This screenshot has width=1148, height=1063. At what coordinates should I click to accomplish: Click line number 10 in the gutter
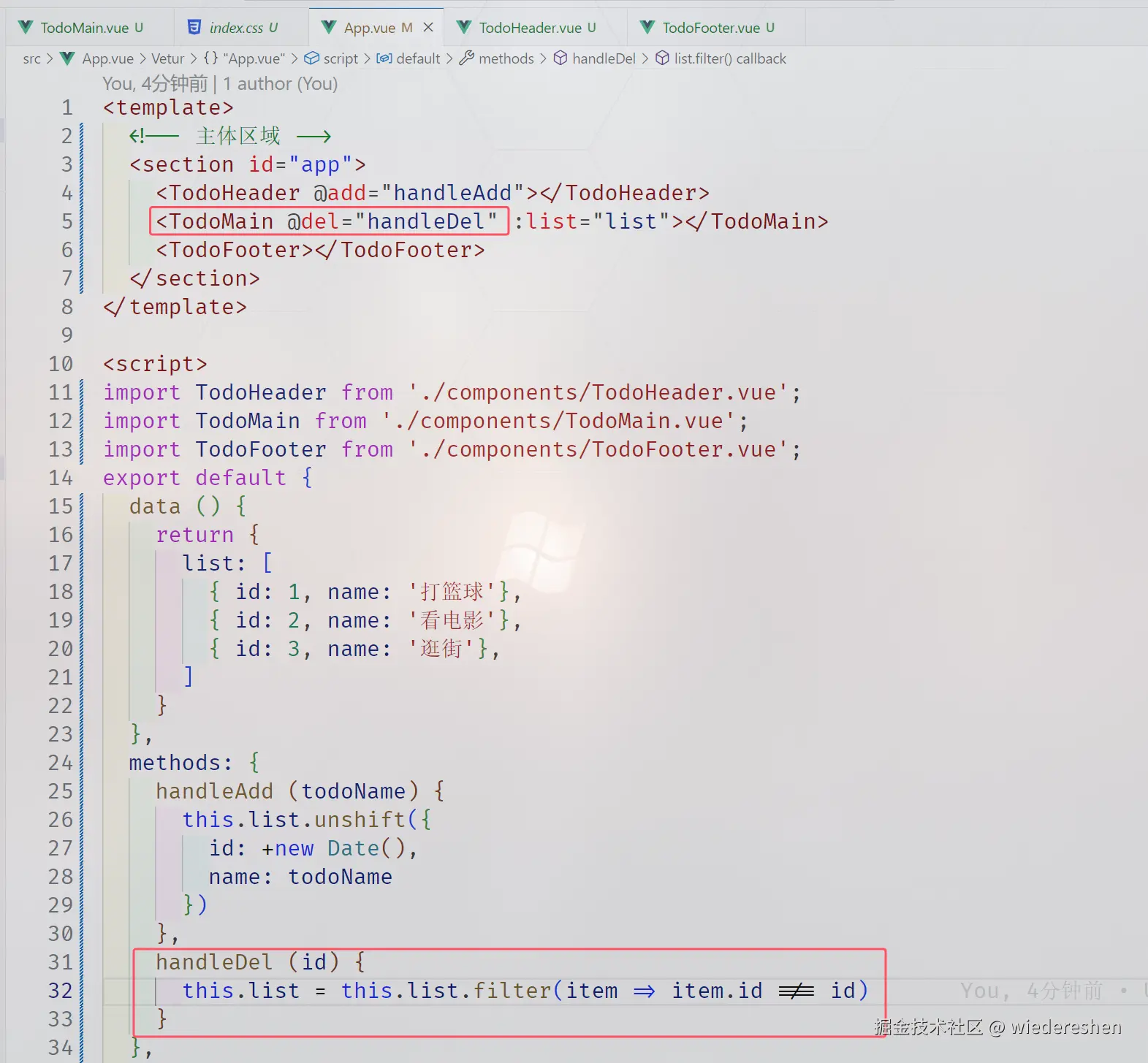(61, 364)
